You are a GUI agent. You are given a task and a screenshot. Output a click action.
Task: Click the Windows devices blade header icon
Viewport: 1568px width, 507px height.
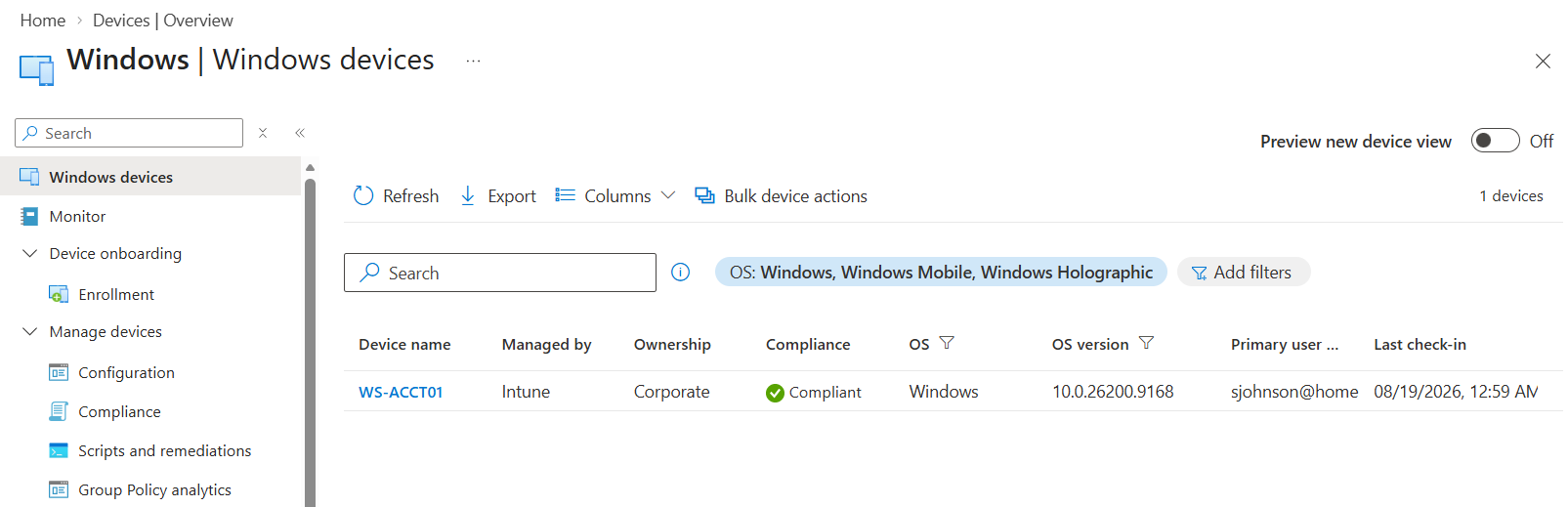point(36,69)
